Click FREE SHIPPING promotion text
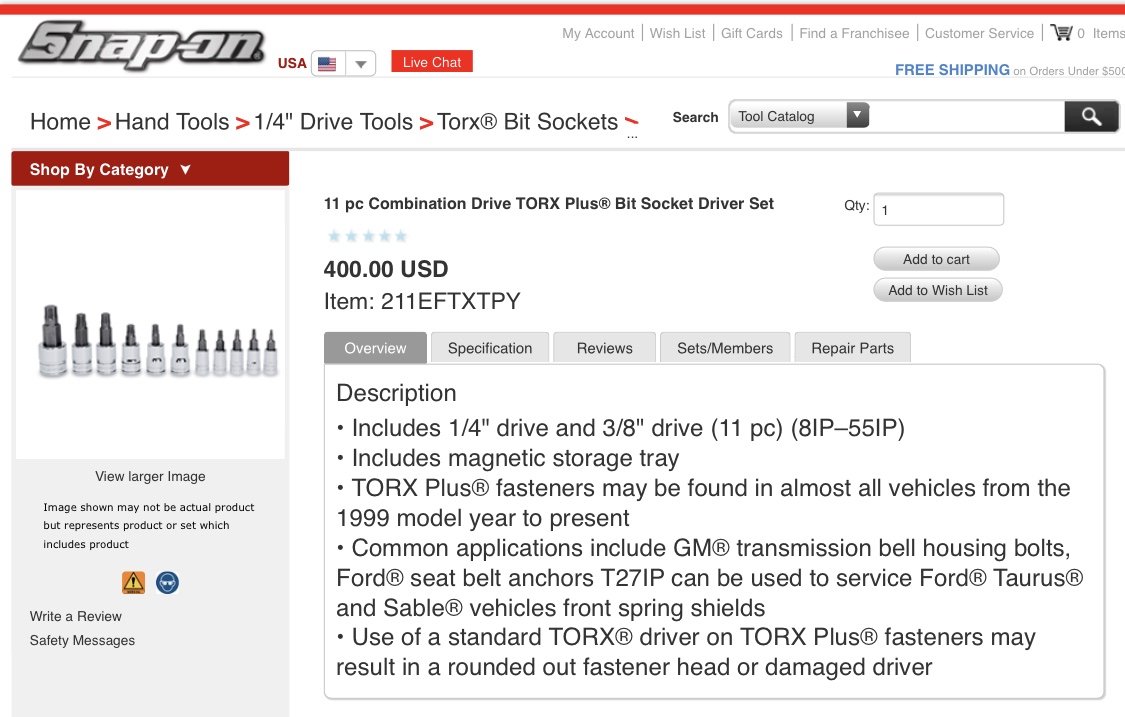This screenshot has height=717, width=1125. tap(952, 70)
